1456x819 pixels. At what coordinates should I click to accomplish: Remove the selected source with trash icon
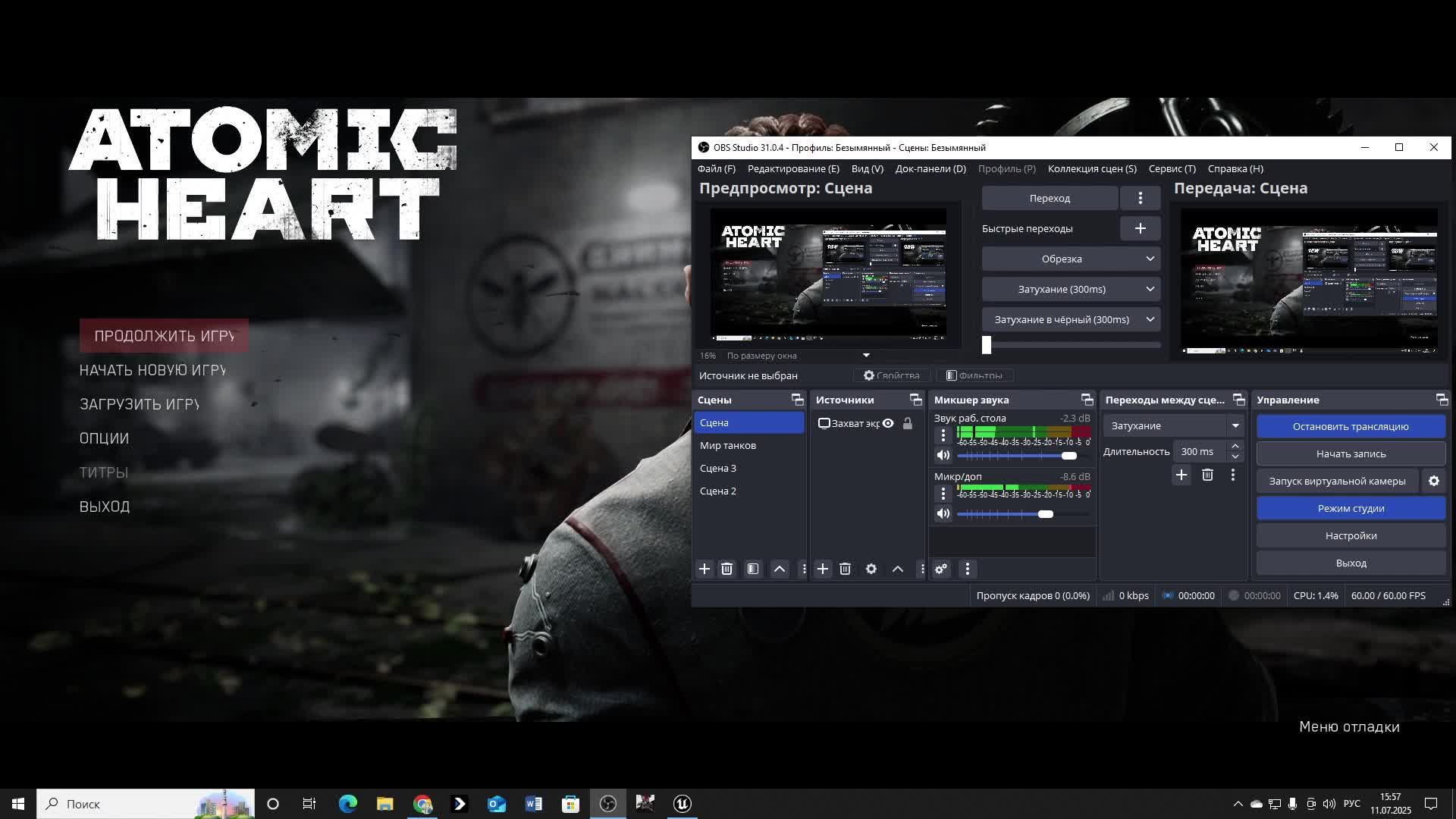[846, 569]
